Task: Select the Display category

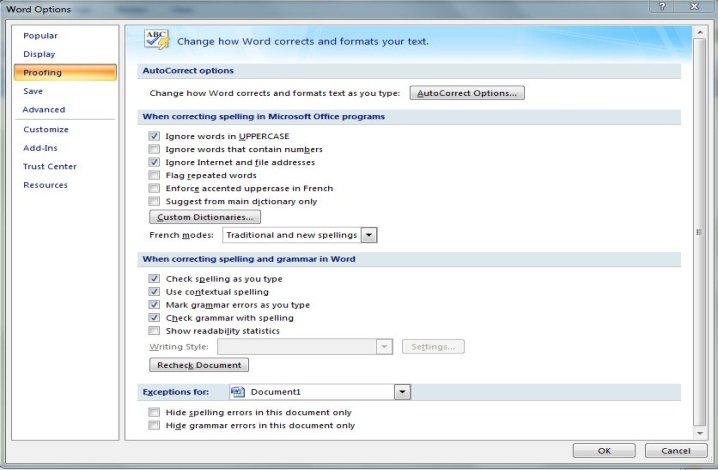Action: click(x=39, y=54)
